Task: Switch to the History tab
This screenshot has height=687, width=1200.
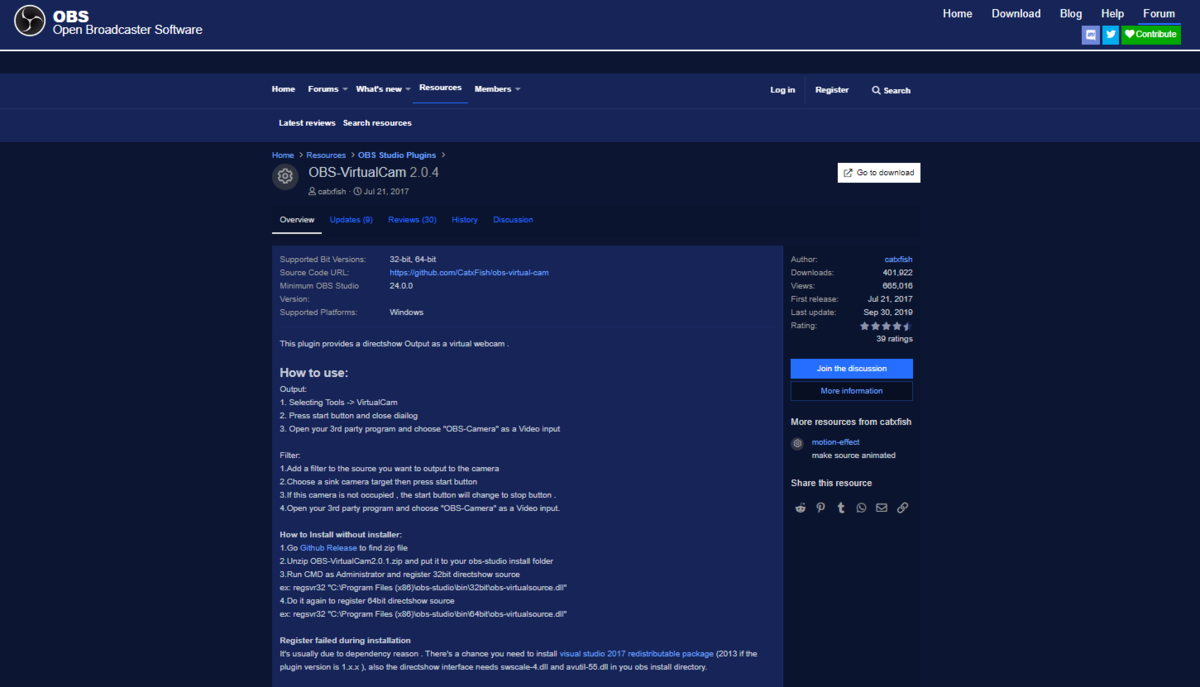Action: (x=464, y=219)
